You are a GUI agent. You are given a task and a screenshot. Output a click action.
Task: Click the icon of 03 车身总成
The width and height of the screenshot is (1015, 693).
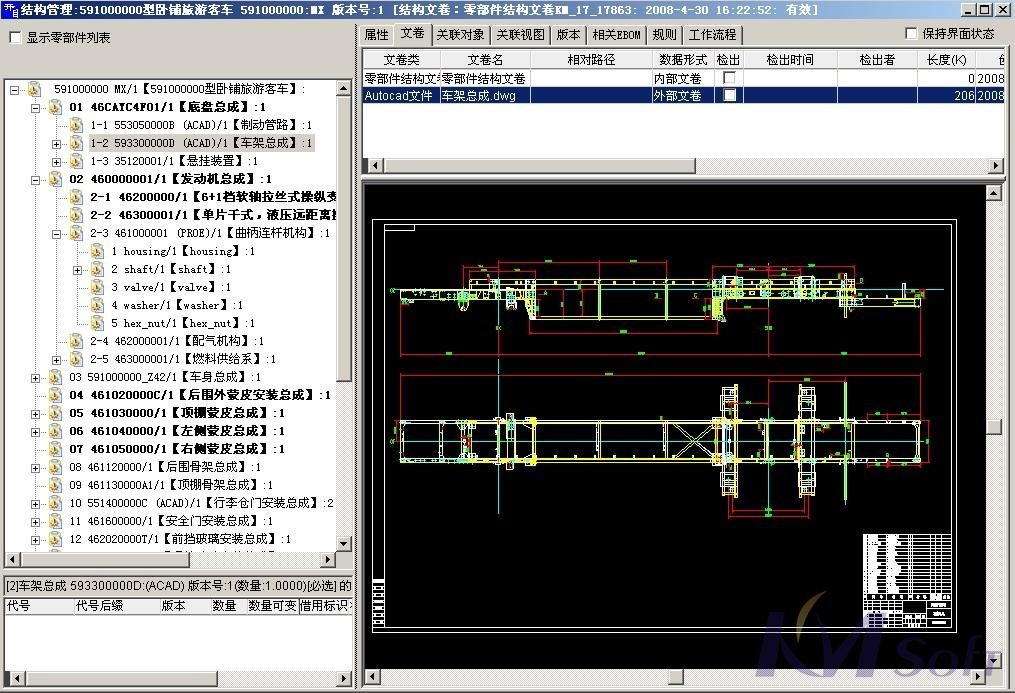point(56,377)
